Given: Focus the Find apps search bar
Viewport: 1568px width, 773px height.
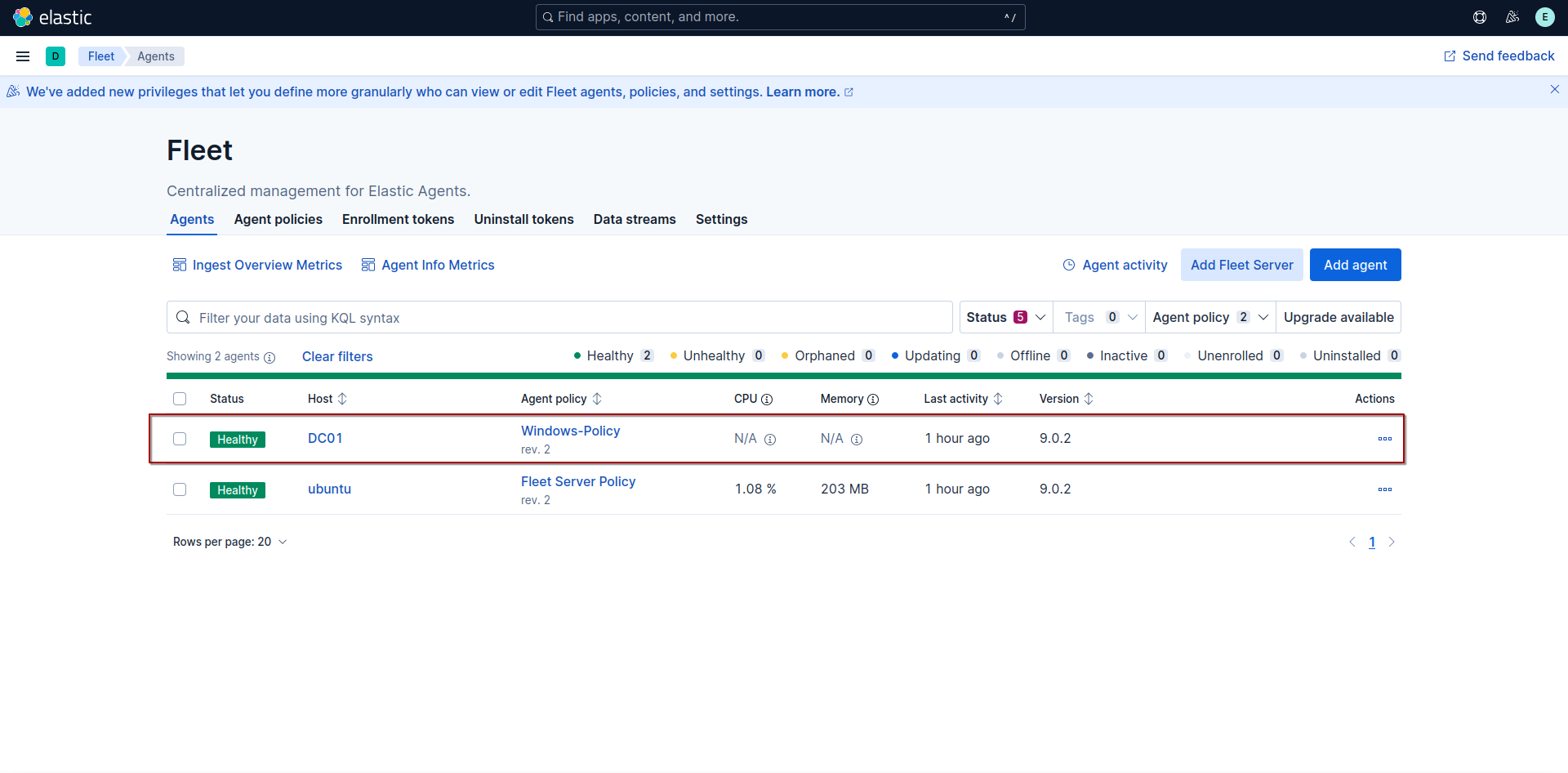Looking at the screenshot, I should [x=780, y=17].
